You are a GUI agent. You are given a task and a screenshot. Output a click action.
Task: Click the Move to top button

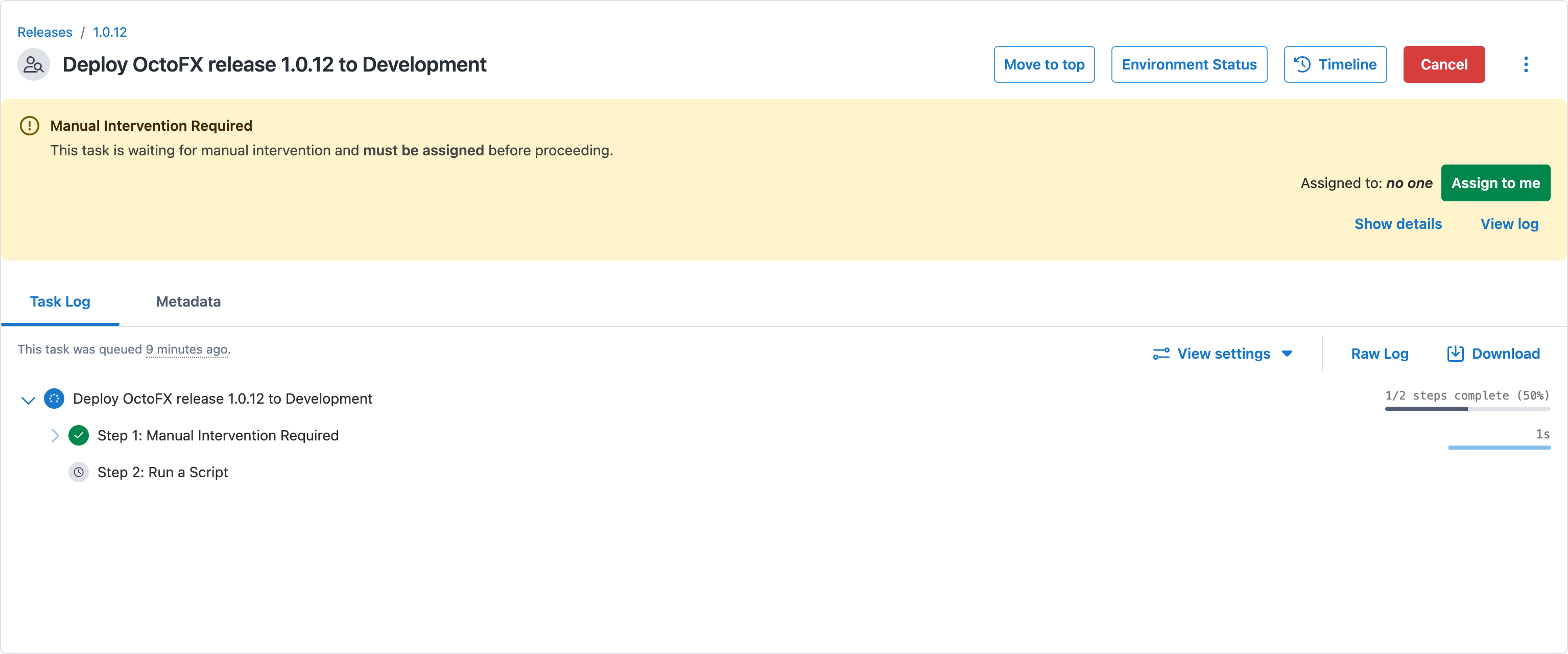1044,64
